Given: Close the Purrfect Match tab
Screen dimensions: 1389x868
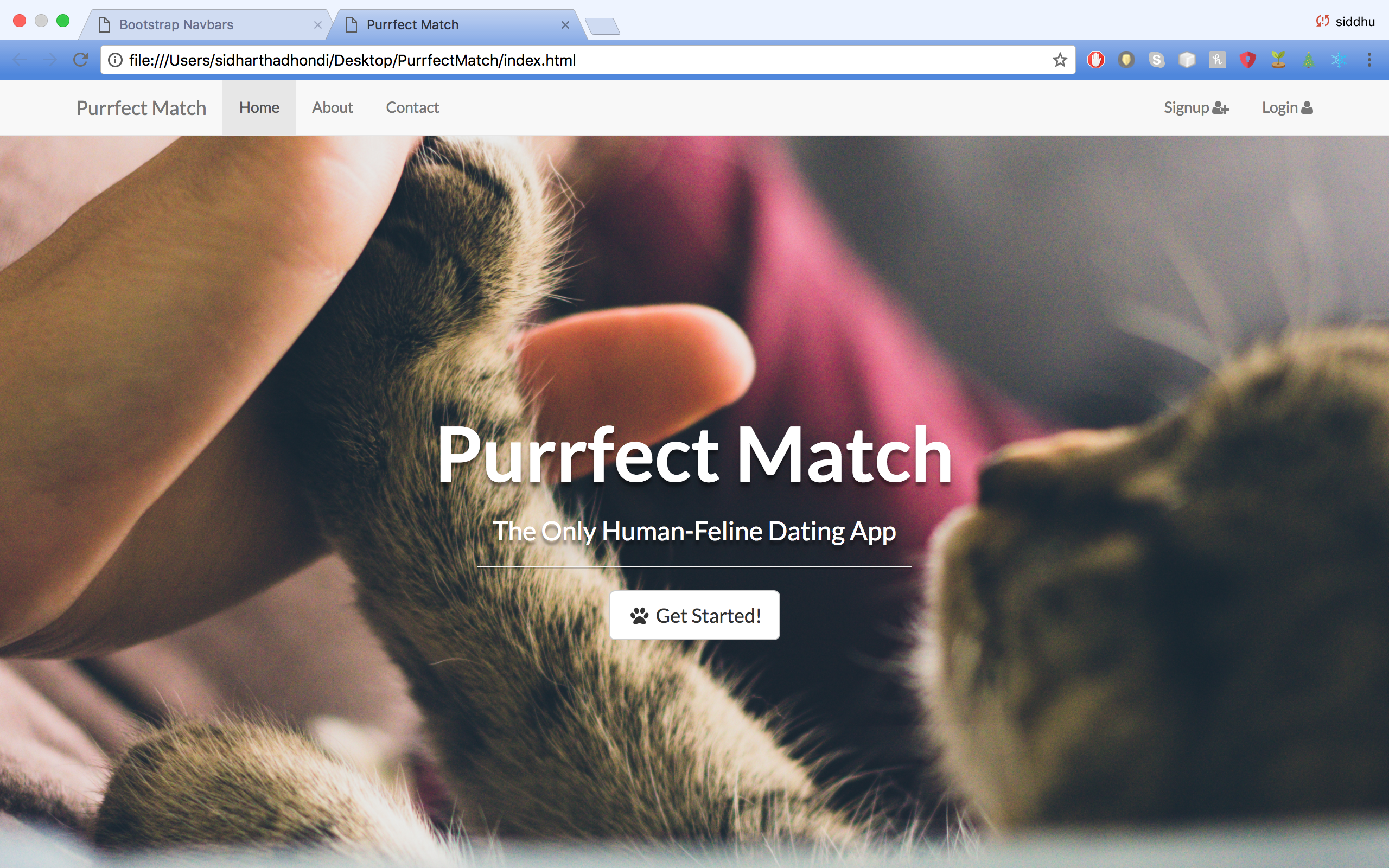Looking at the screenshot, I should tap(565, 25).
